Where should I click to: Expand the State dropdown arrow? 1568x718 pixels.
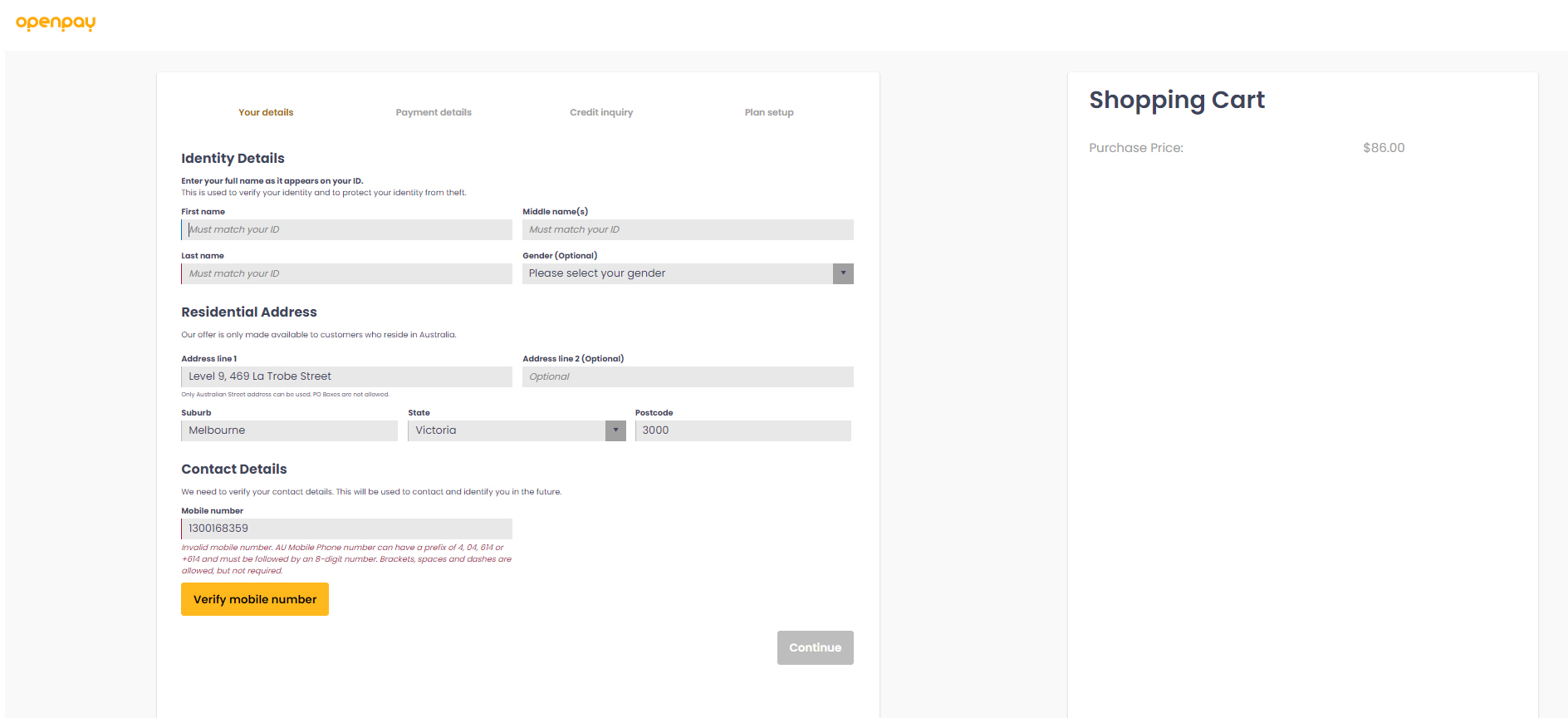pos(615,430)
